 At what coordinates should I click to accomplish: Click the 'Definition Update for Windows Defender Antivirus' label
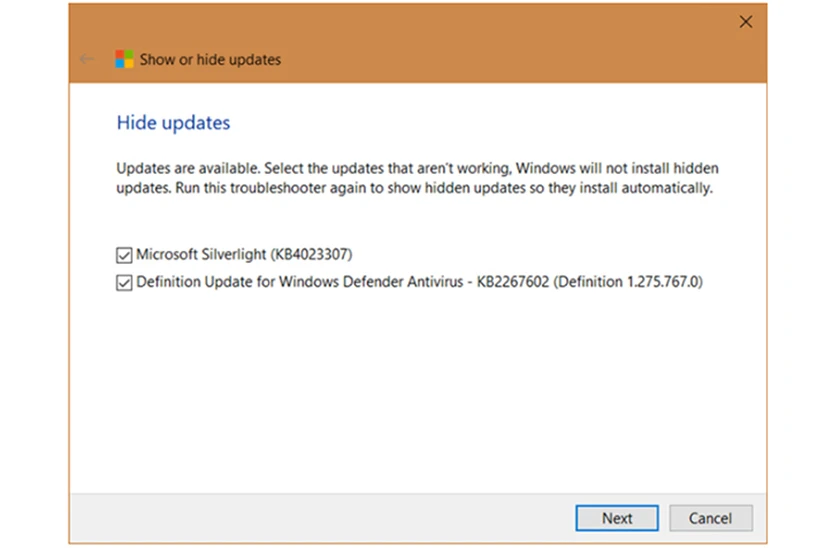(419, 282)
